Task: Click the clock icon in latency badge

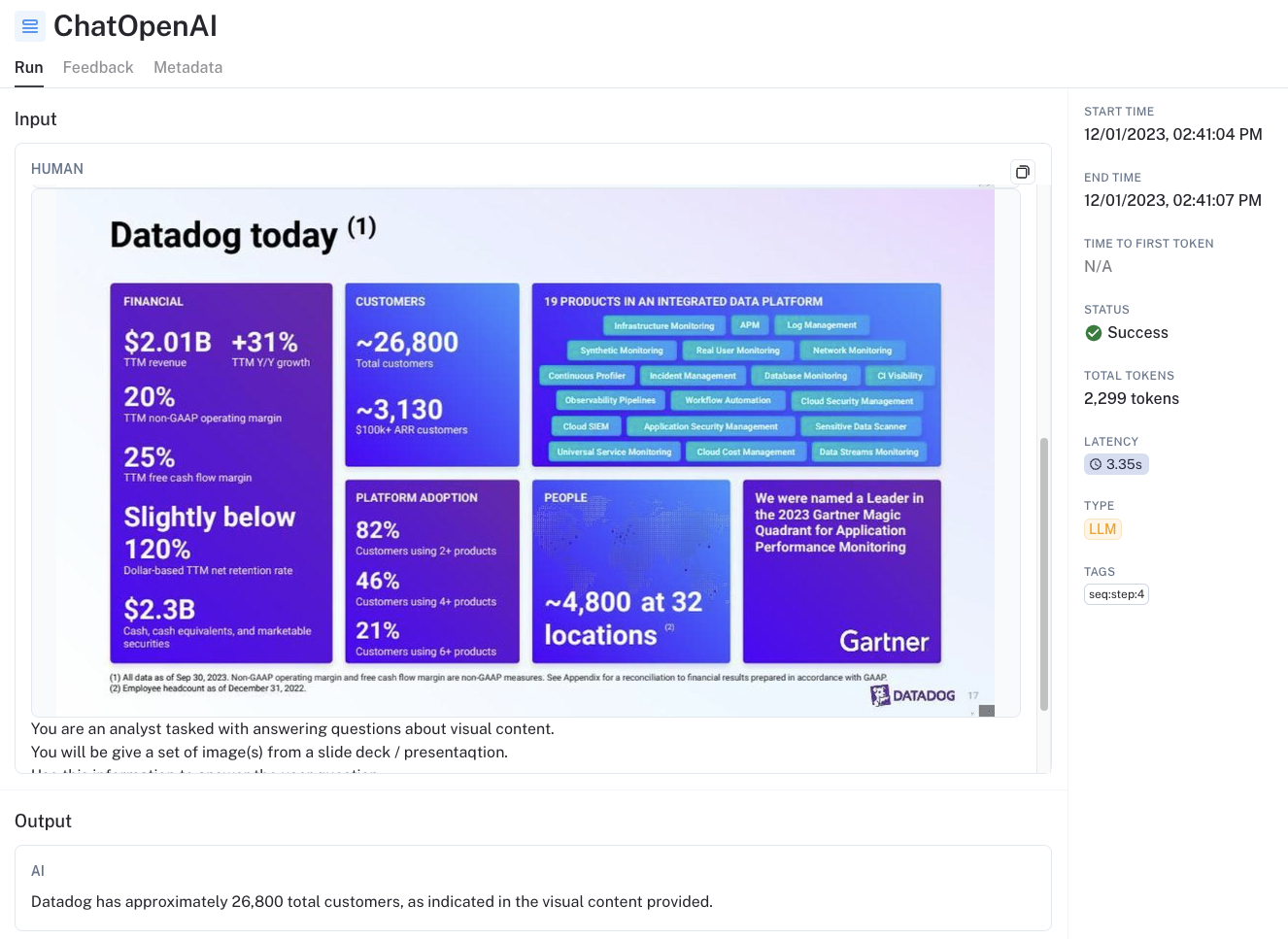Action: (1096, 464)
